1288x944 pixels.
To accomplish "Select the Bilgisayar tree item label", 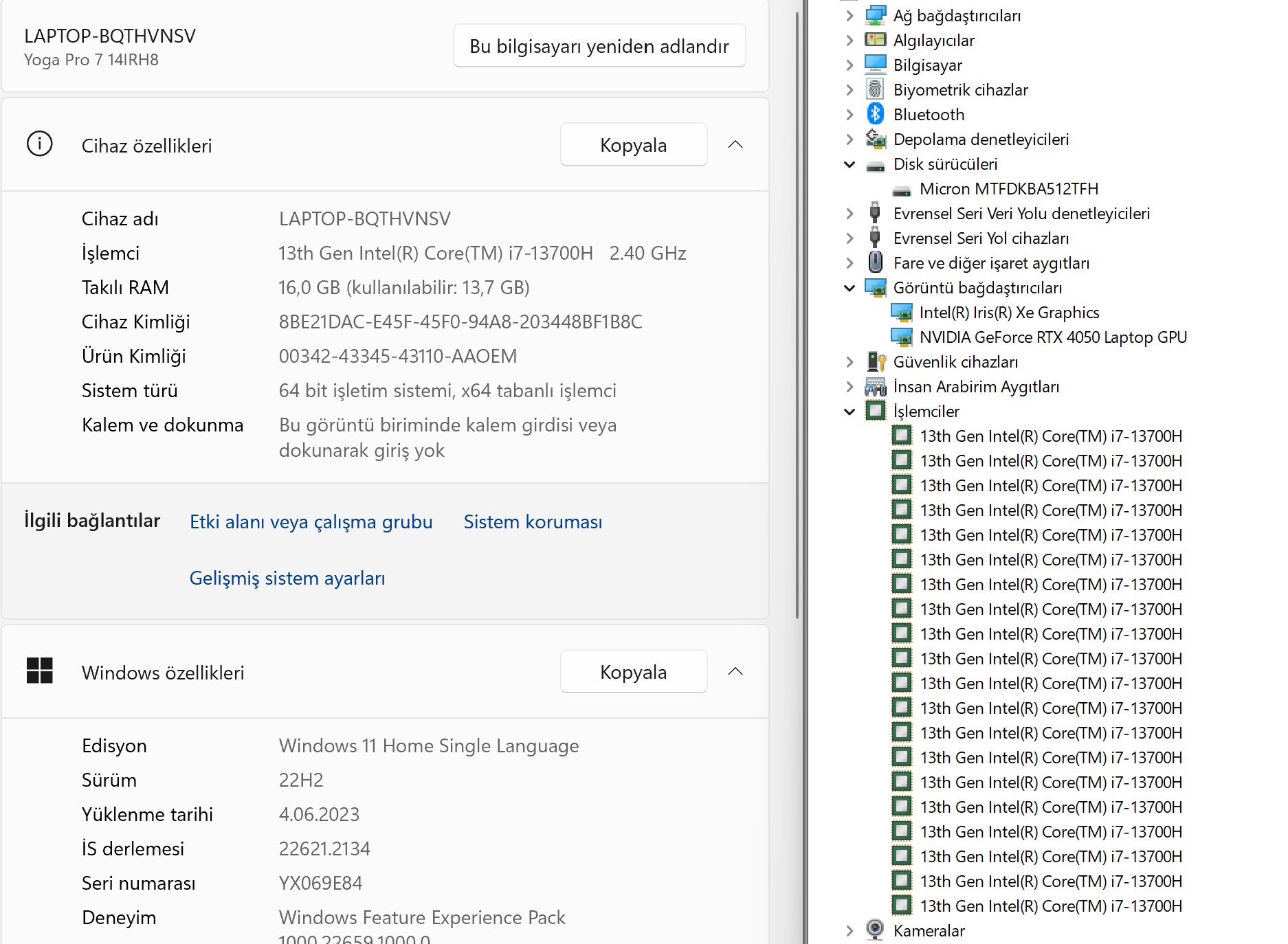I will (x=928, y=65).
